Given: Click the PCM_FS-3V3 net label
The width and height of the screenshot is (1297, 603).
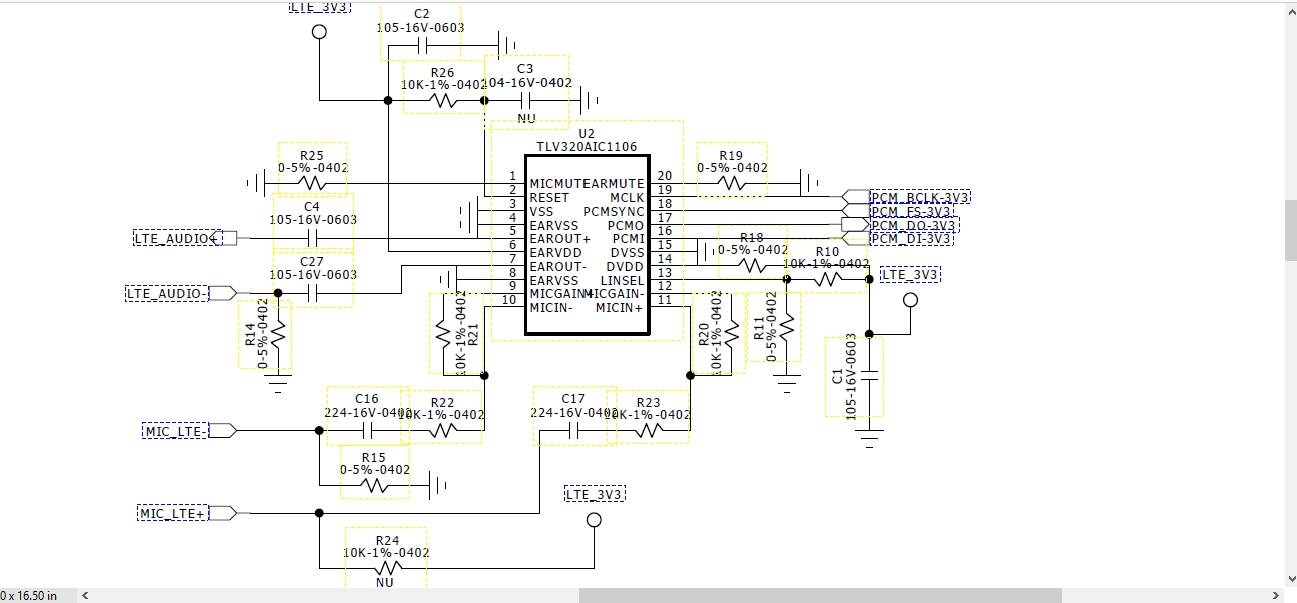Looking at the screenshot, I should (911, 212).
